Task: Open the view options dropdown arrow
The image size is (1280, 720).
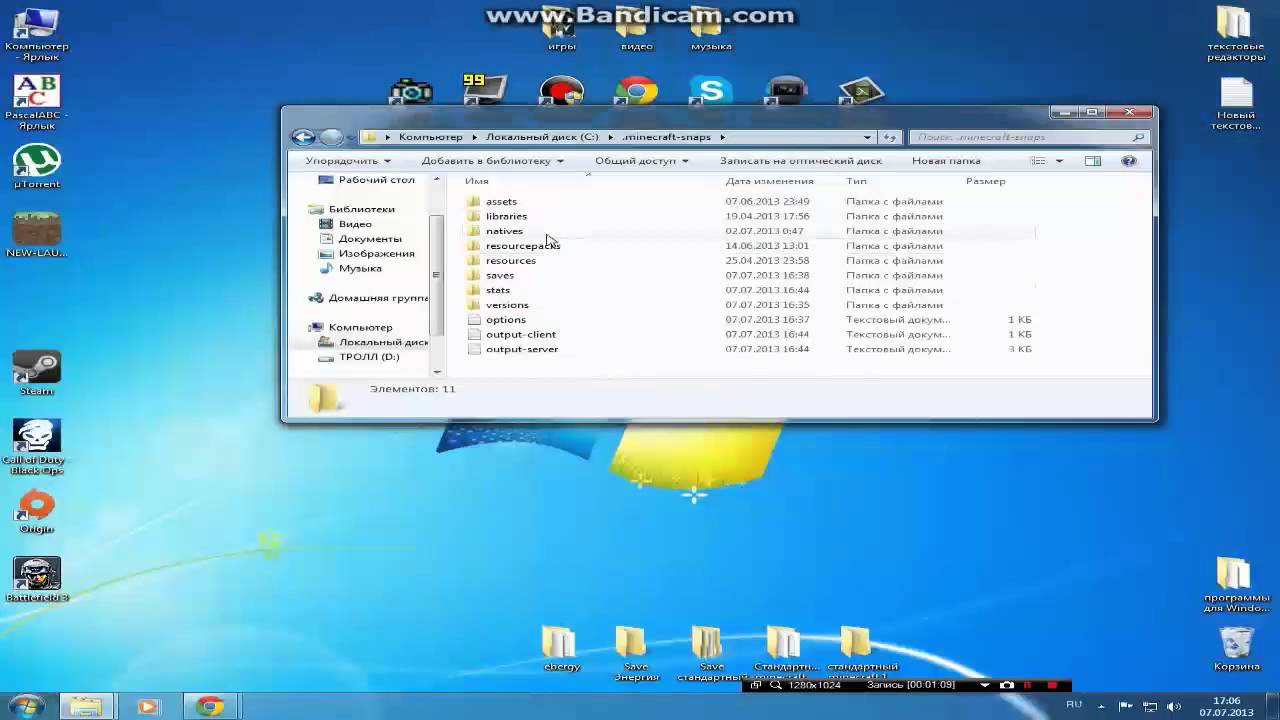Action: pos(1060,161)
